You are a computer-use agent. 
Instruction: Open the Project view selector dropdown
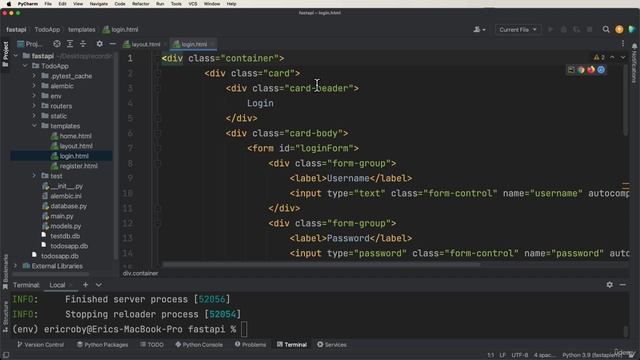point(29,44)
